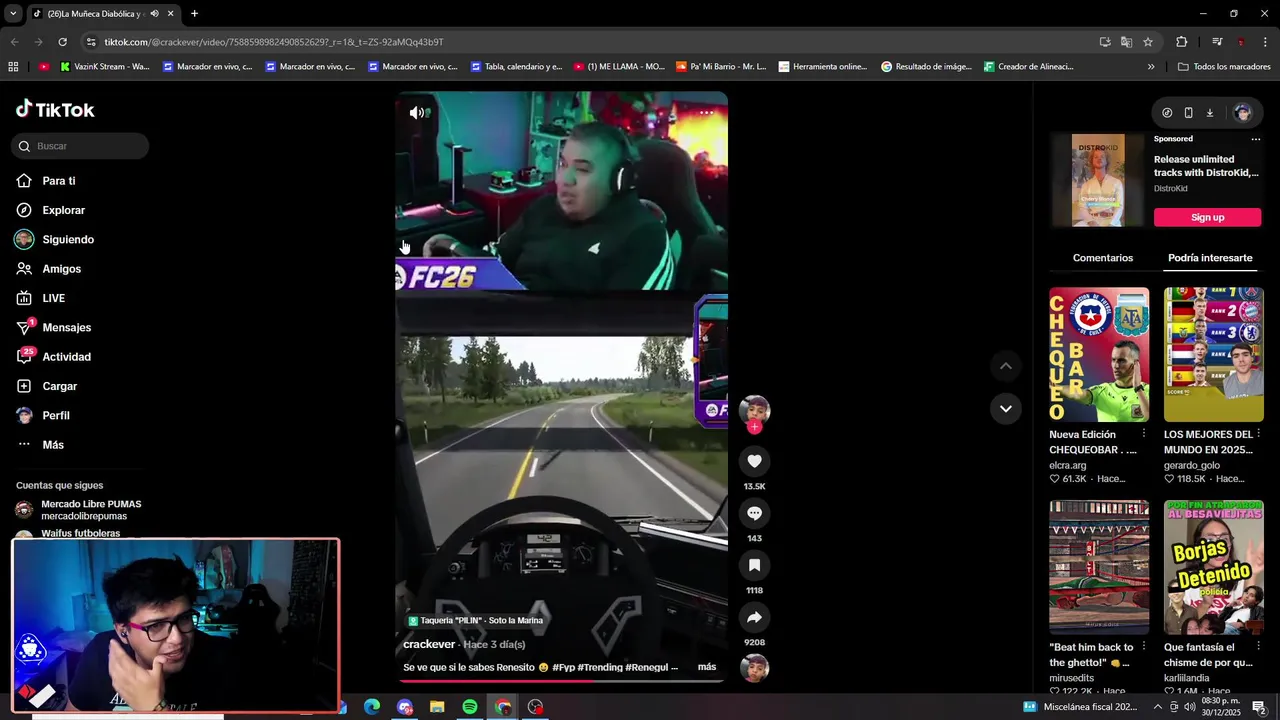
Task: Mute the video with the speaker icon
Action: [x=417, y=113]
